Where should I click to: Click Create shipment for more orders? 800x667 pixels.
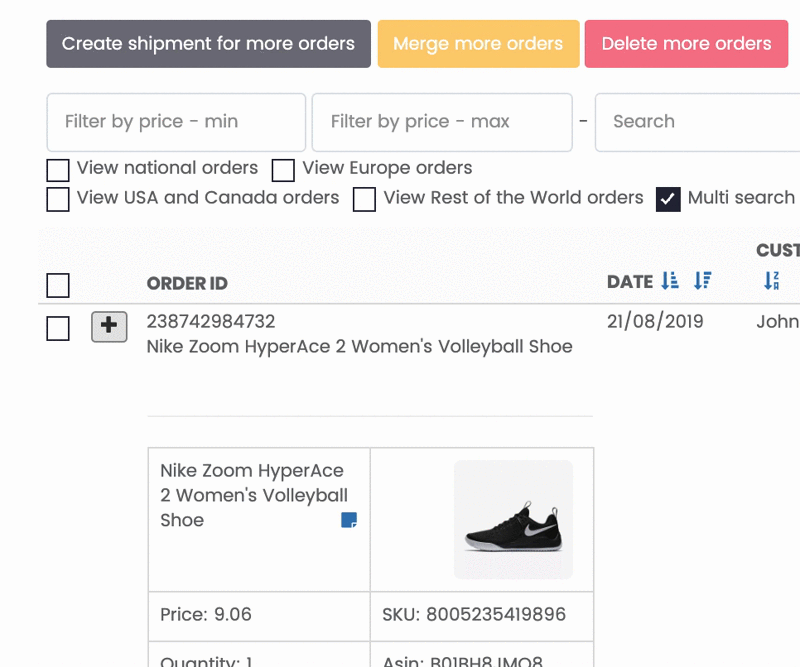(x=209, y=44)
